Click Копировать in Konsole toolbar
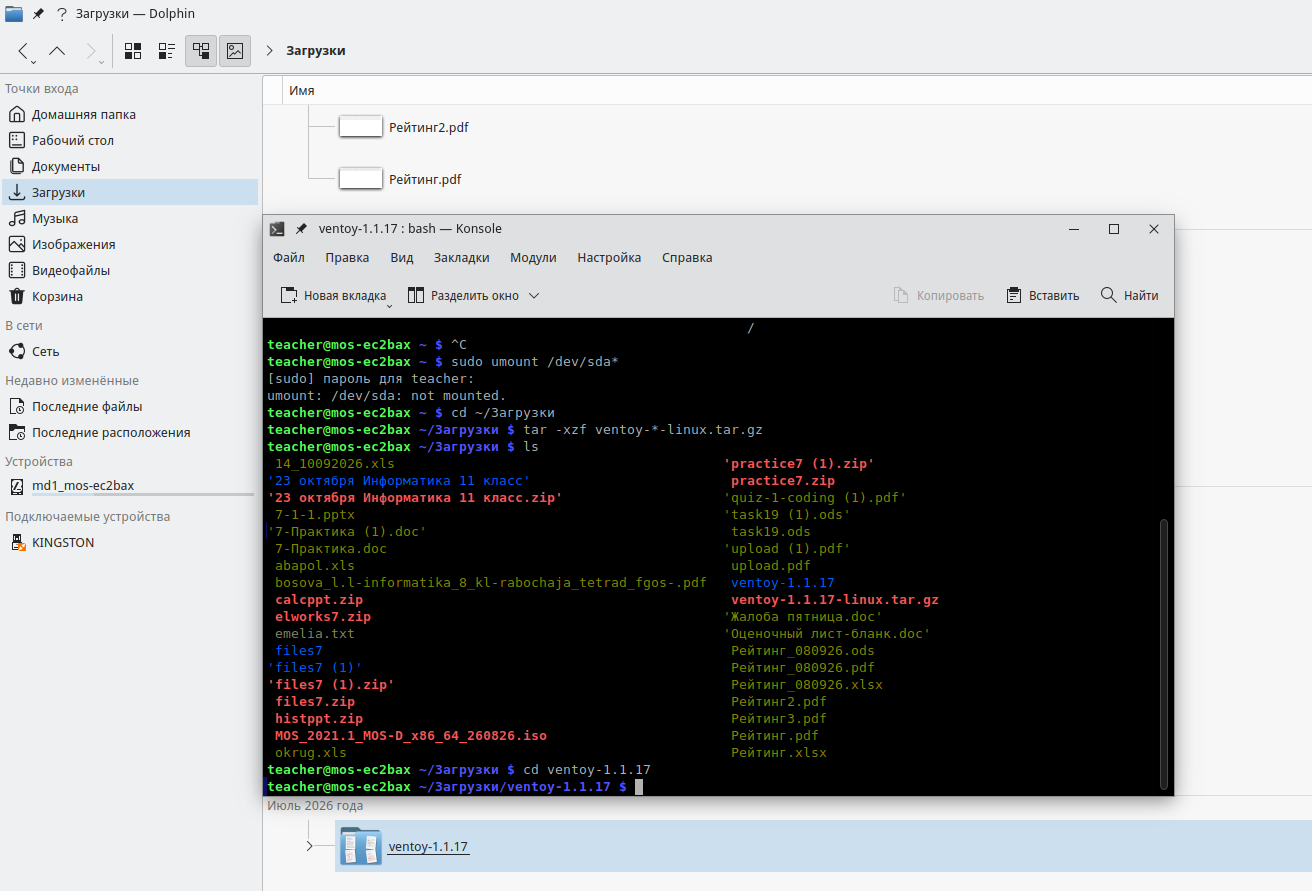The height and width of the screenshot is (891, 1312). pyautogui.click(x=938, y=295)
